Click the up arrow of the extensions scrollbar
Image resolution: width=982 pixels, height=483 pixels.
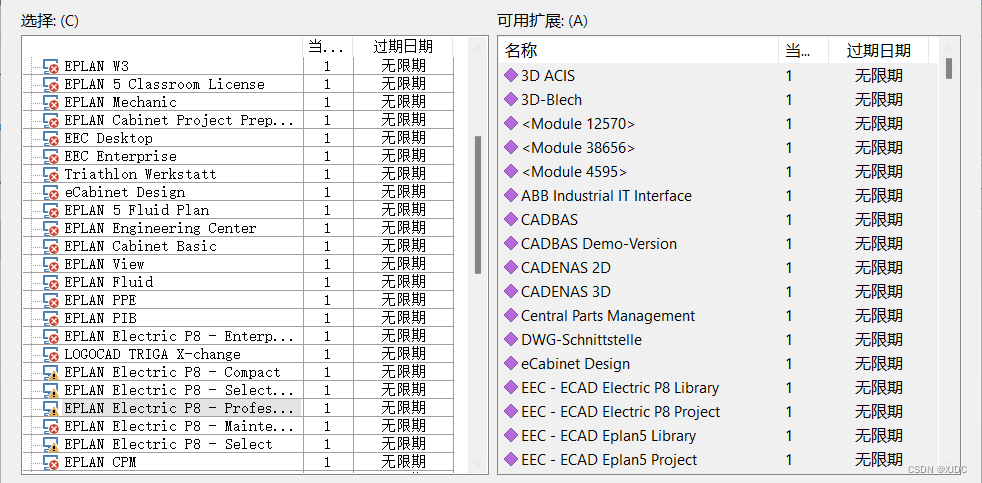coord(949,47)
